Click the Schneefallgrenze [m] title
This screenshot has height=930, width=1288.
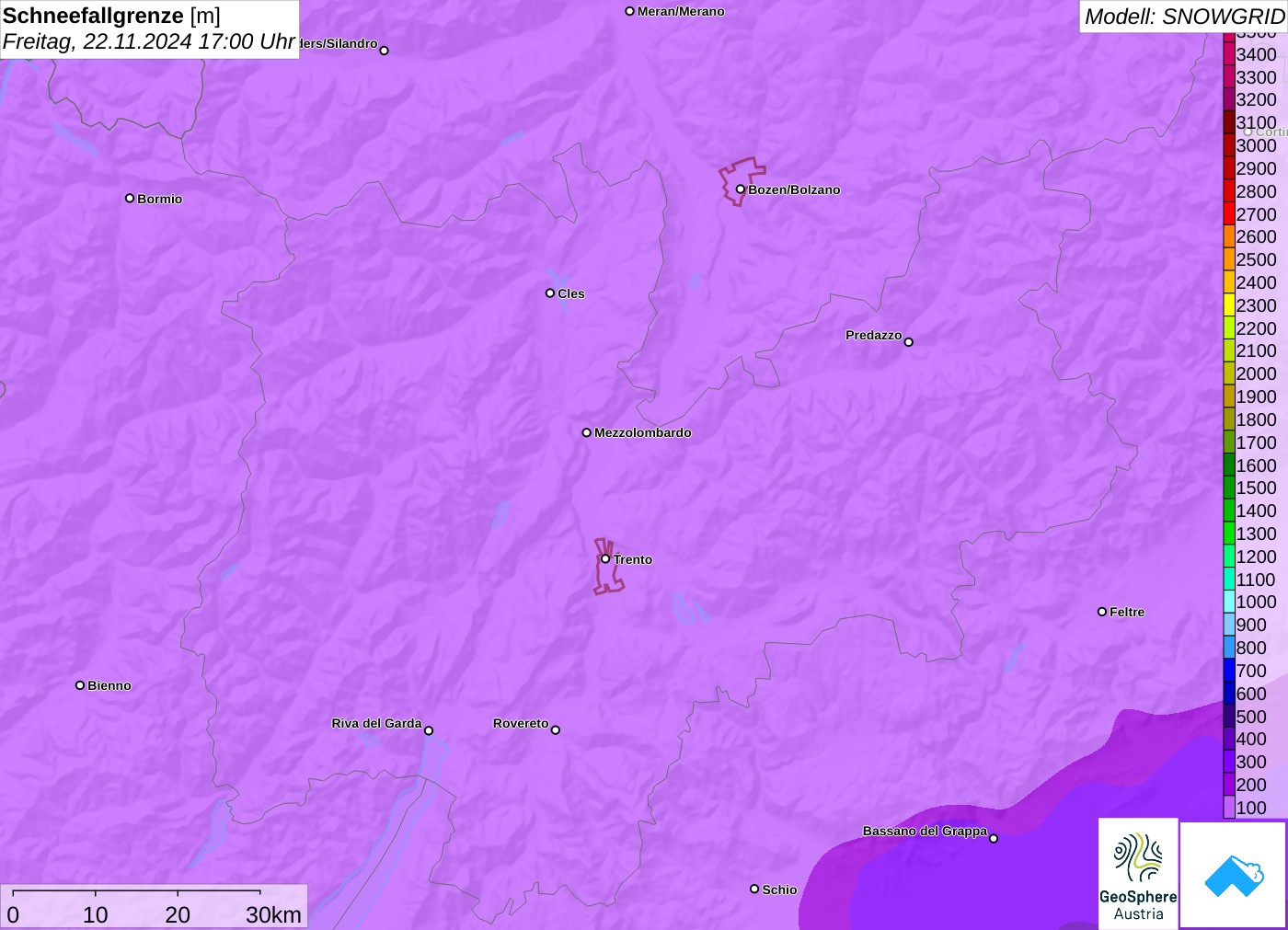pyautogui.click(x=111, y=16)
